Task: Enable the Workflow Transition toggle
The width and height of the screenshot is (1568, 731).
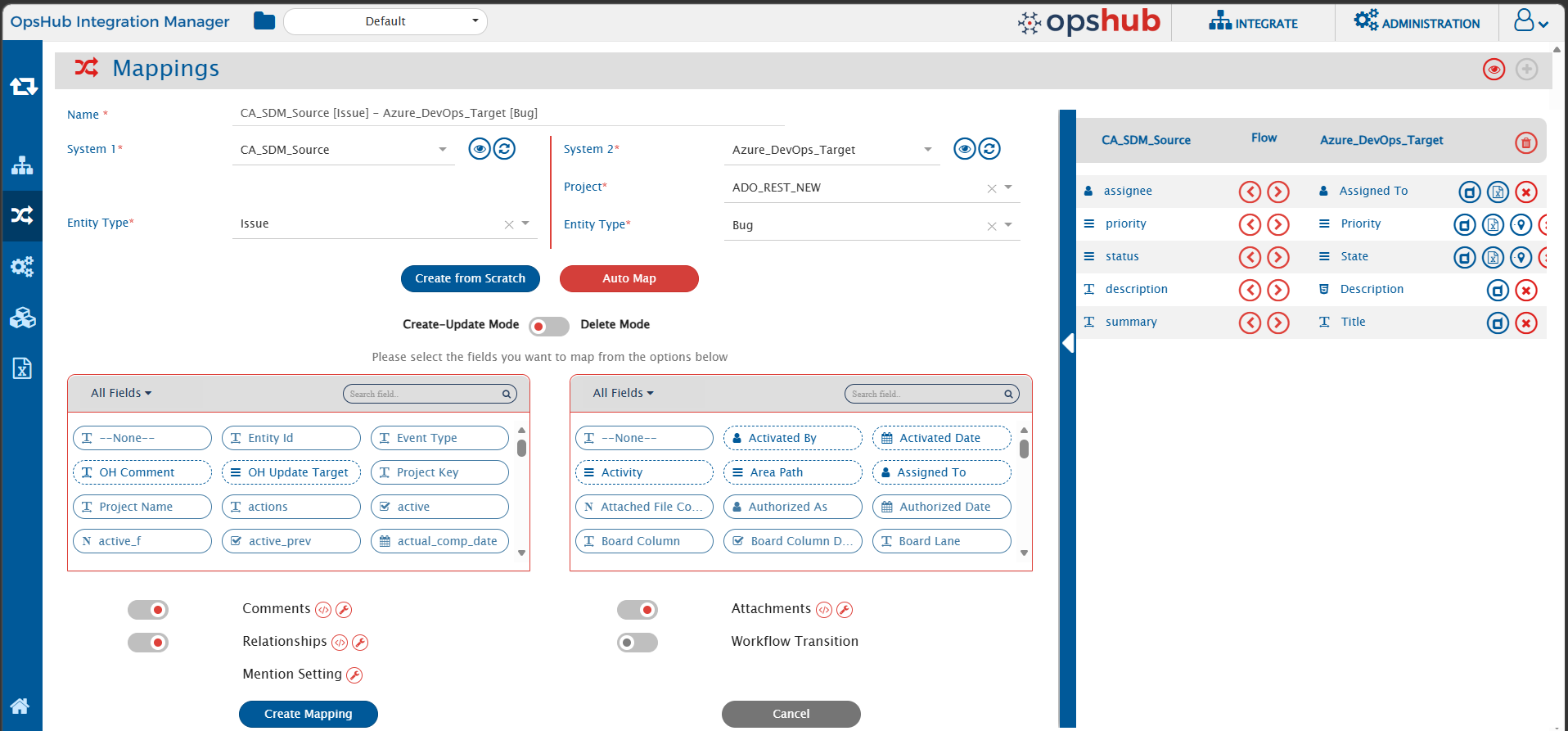Action: [637, 643]
